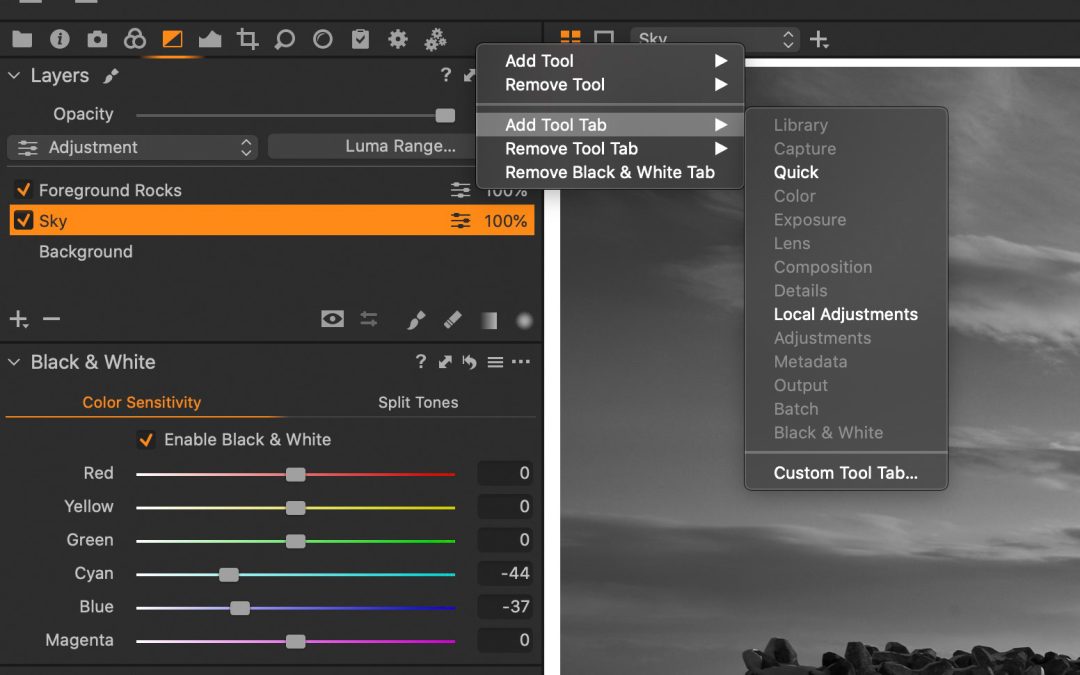Image resolution: width=1080 pixels, height=675 pixels.
Task: Click the Cyan sensitivity slider handle
Action: click(229, 574)
